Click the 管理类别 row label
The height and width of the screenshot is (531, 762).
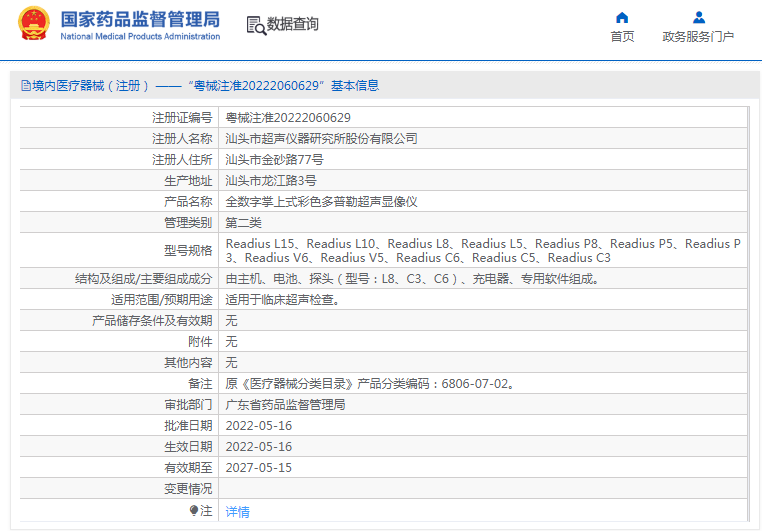point(188,223)
